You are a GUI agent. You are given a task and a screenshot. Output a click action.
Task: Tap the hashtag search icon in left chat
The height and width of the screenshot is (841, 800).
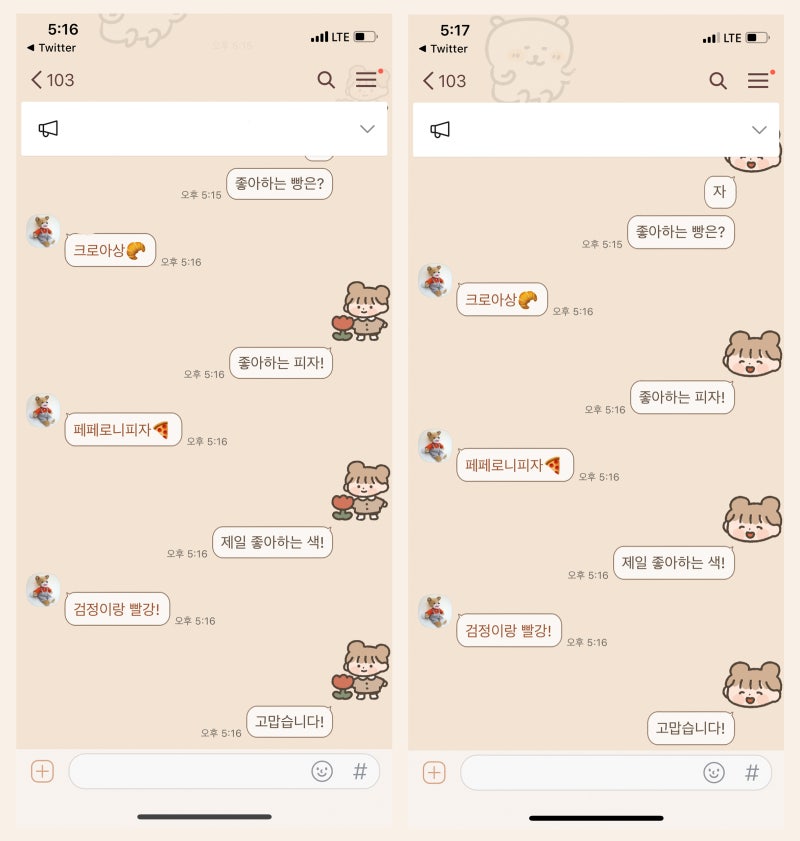pyautogui.click(x=360, y=771)
